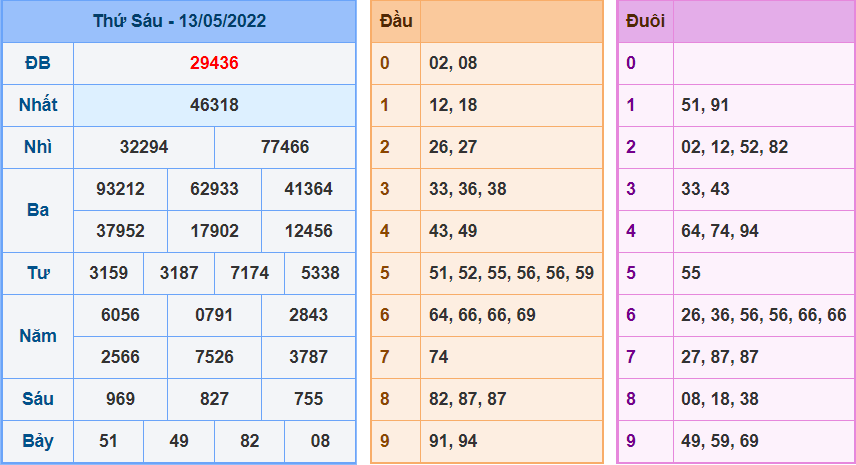Click the date header Thứ Sáu - 13/05/2022
The height and width of the screenshot is (465, 856).
coord(179,21)
